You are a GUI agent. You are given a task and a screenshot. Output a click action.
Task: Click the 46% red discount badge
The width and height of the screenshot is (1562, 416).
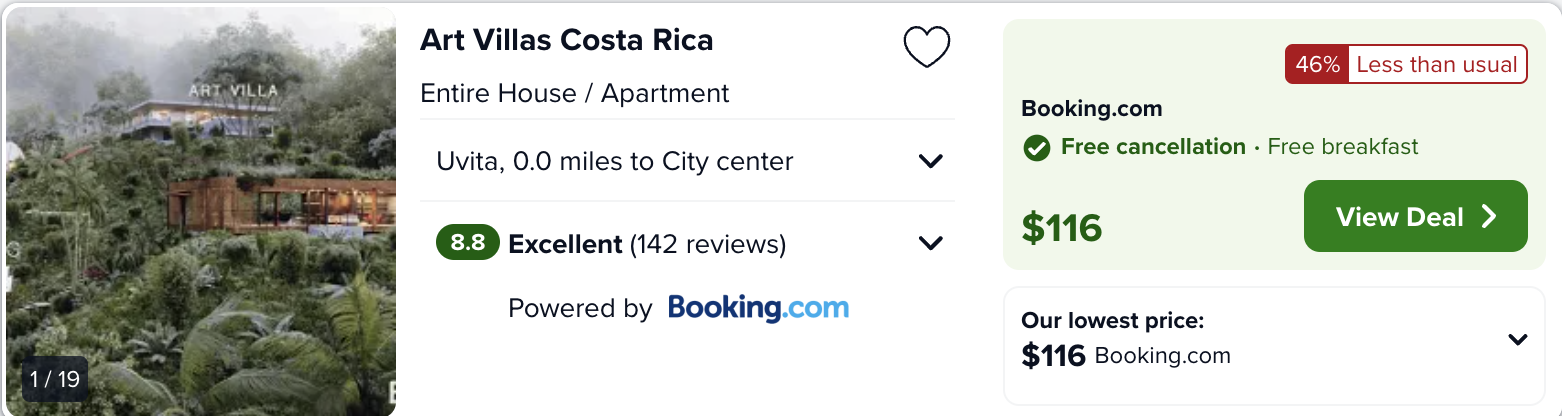tap(1317, 65)
